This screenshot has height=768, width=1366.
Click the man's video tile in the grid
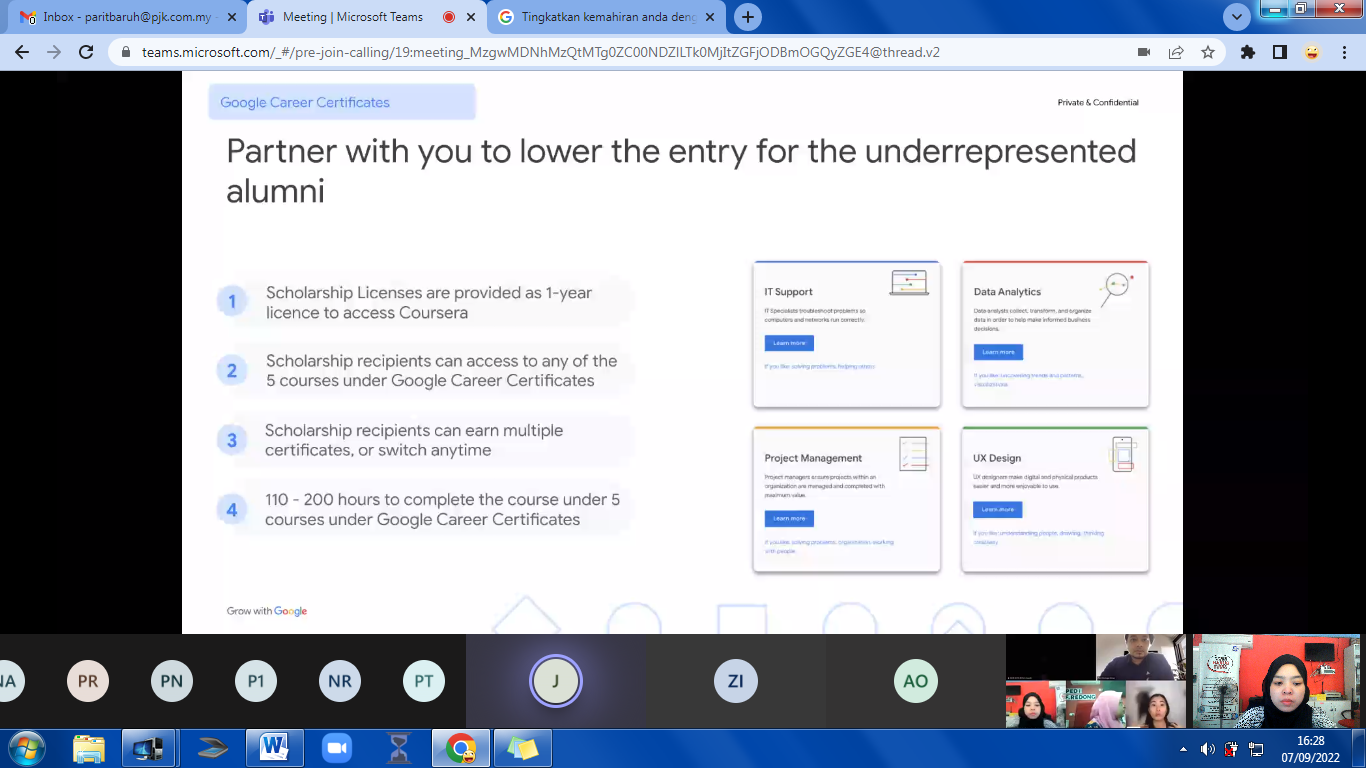(1140, 657)
